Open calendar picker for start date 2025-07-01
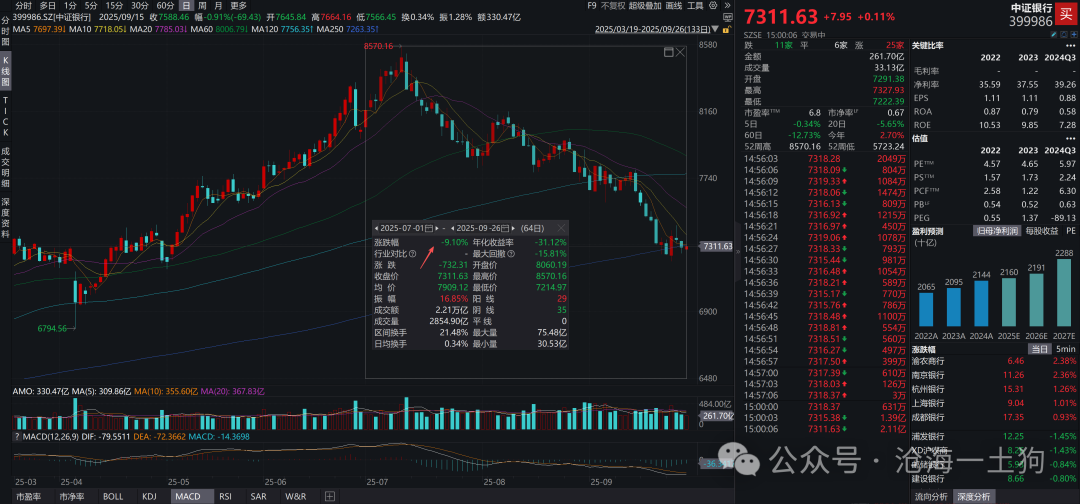 [428, 228]
